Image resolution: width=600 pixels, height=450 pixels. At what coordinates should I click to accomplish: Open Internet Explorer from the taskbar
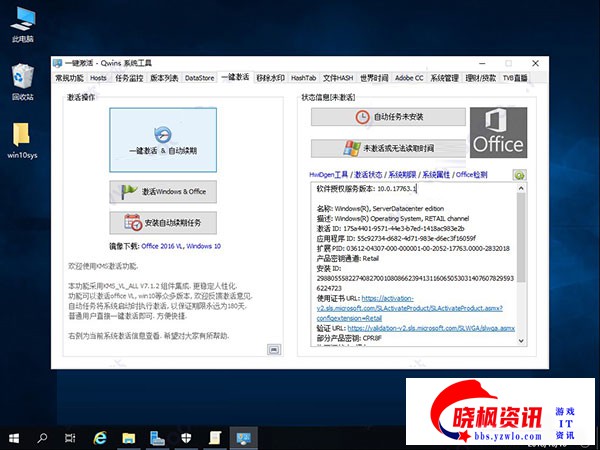(101, 437)
